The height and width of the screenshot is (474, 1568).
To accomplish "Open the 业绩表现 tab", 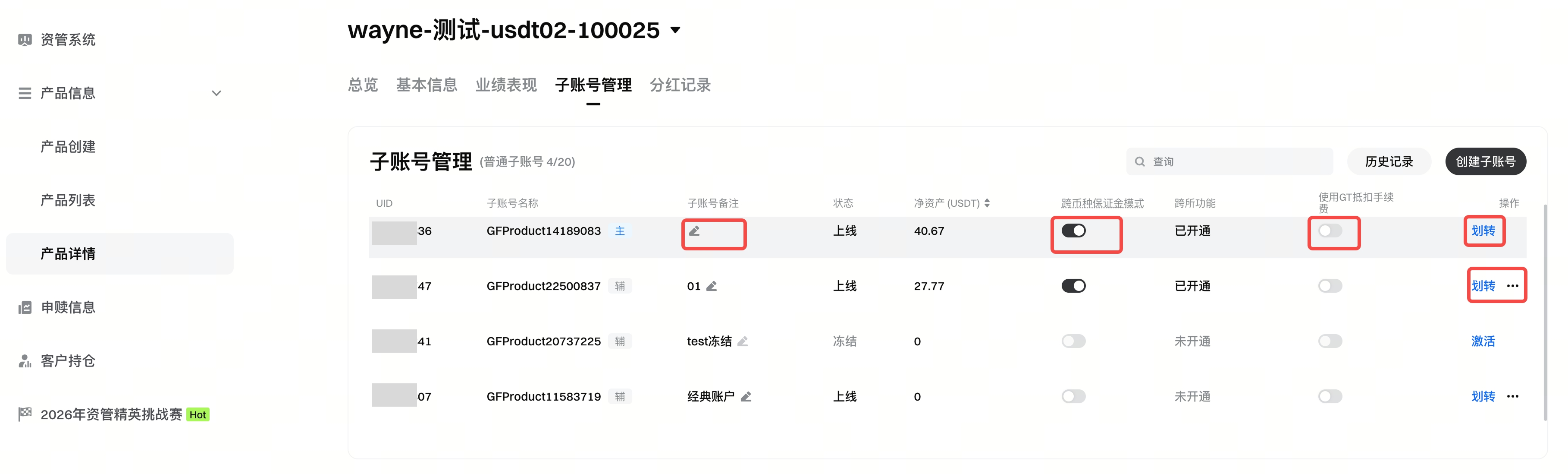I will 506,85.
